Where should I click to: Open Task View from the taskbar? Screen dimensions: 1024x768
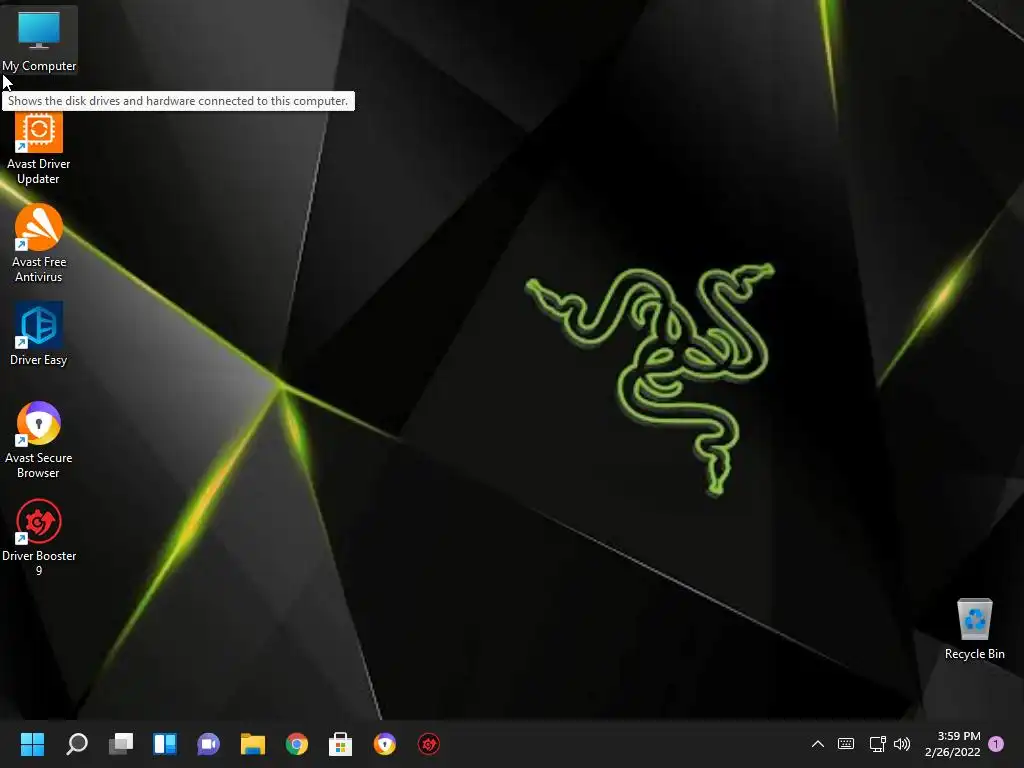coord(121,744)
